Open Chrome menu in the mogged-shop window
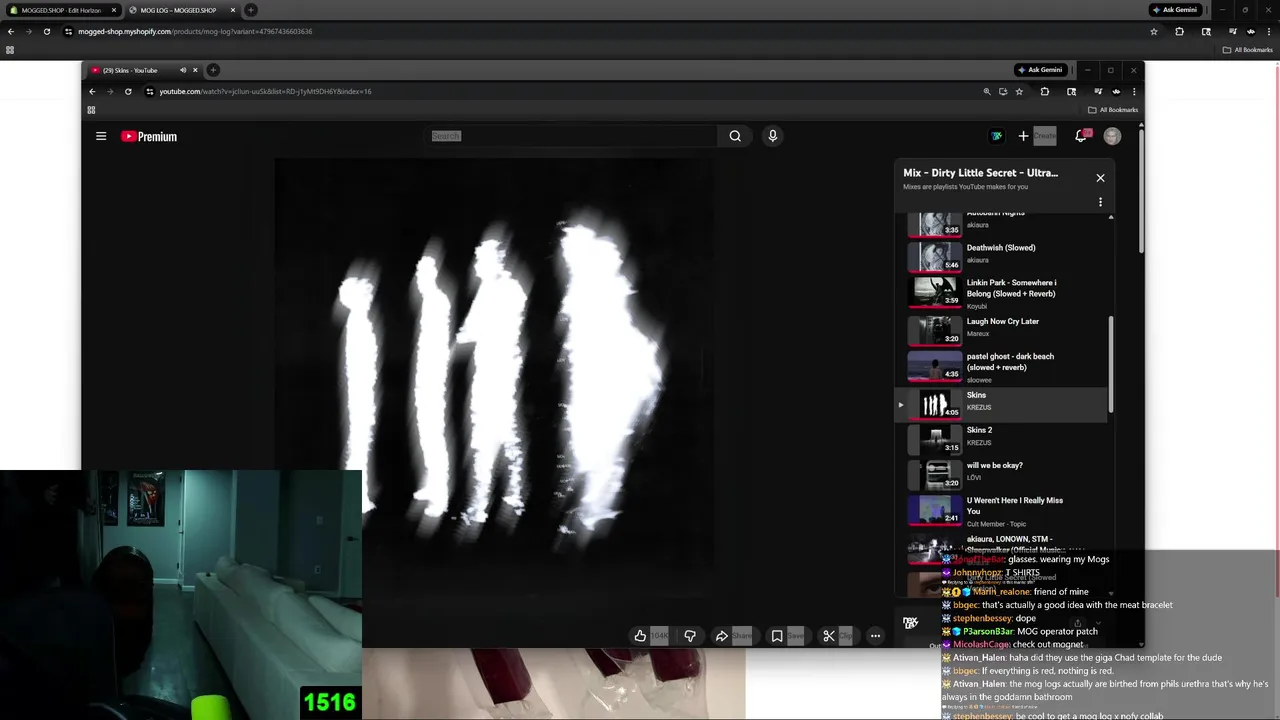1280x720 pixels. [x=1269, y=31]
